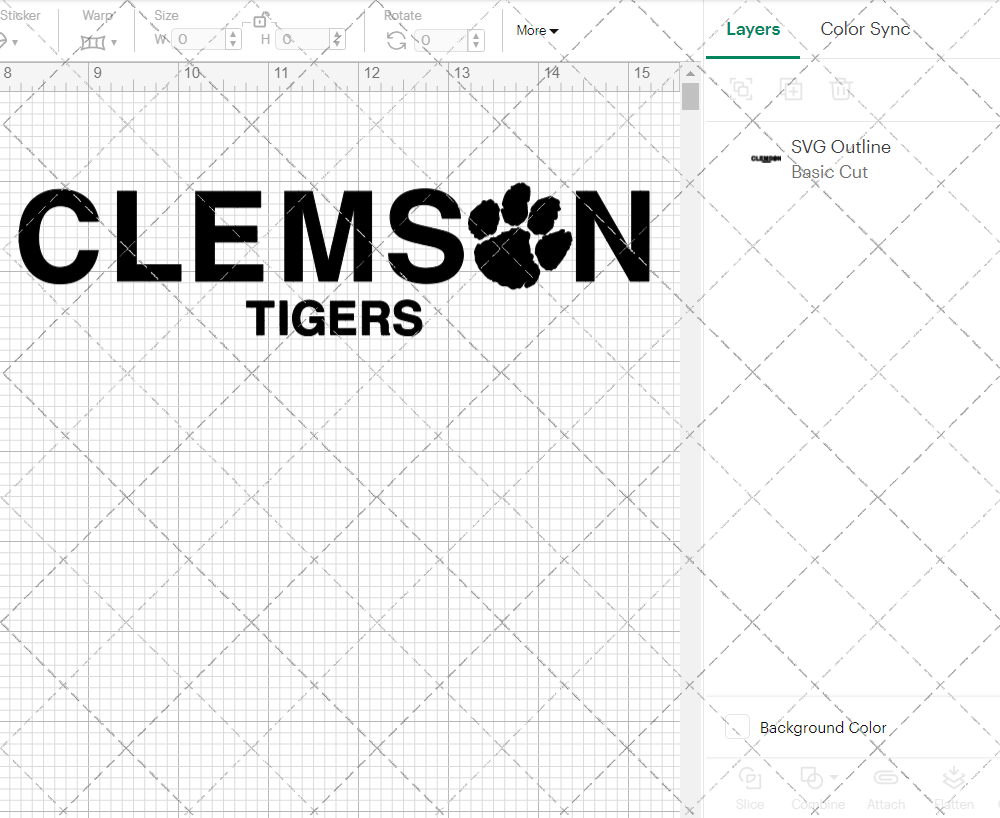Open the More dropdown
1000x818 pixels.
(x=536, y=30)
